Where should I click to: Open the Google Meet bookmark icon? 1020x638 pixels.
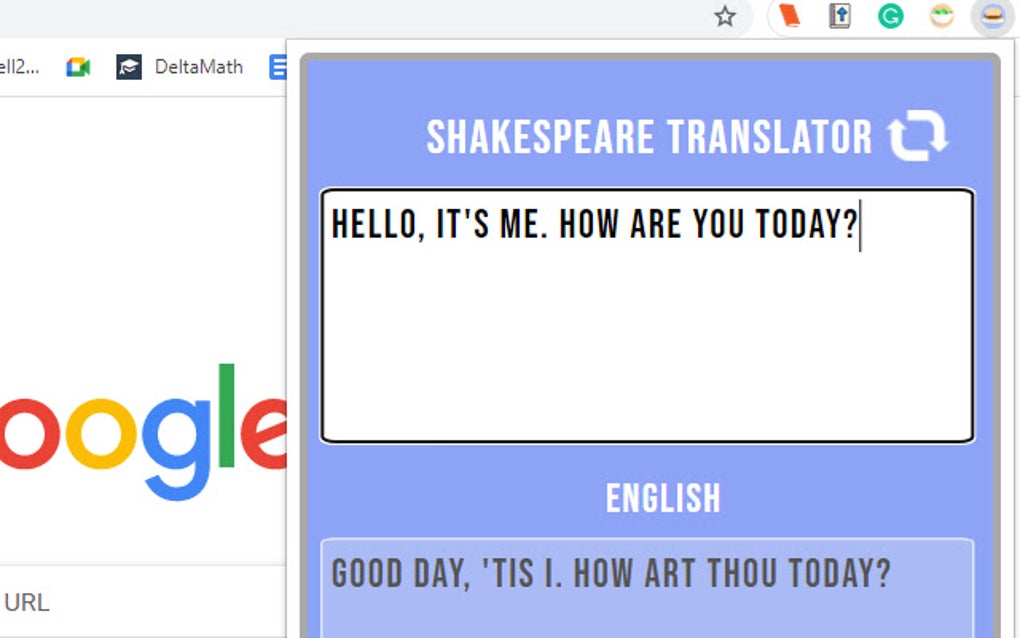(x=78, y=67)
